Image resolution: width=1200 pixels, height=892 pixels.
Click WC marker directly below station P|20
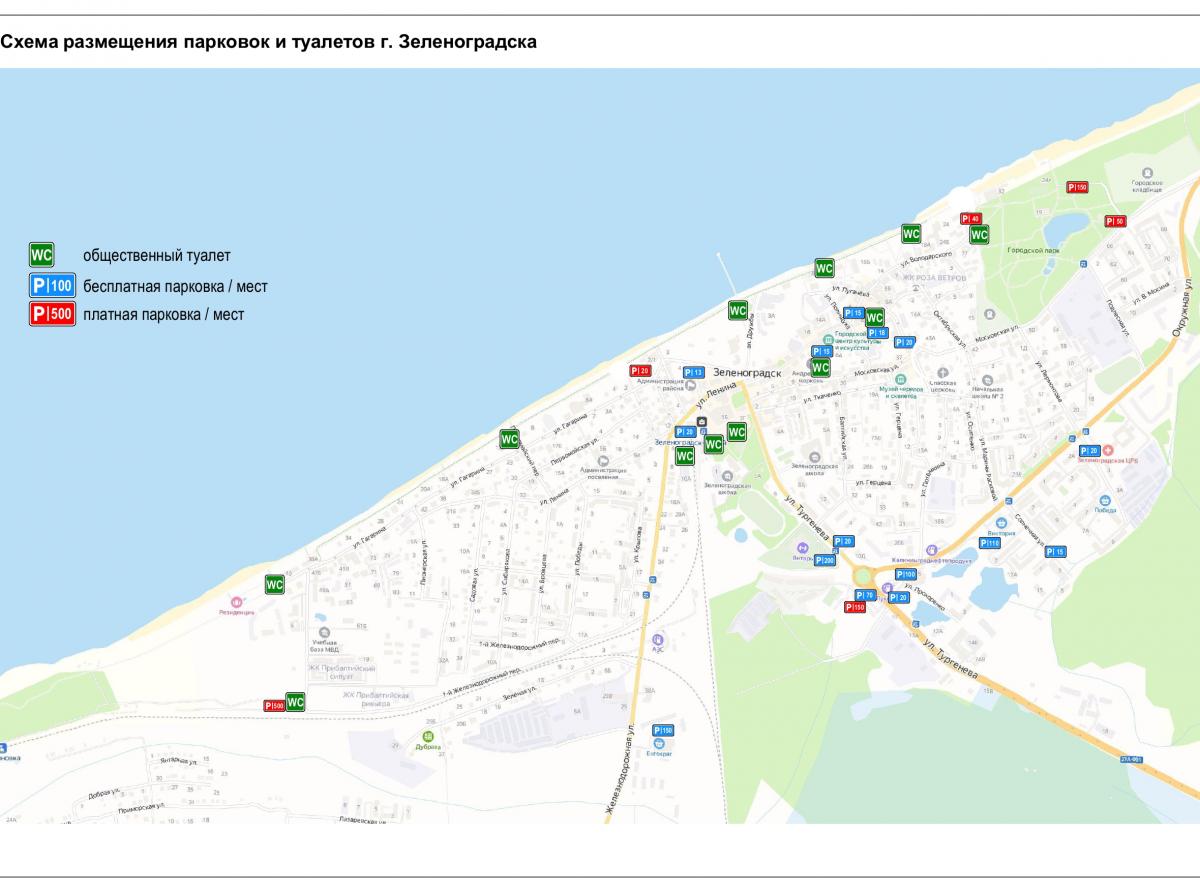[x=685, y=456]
